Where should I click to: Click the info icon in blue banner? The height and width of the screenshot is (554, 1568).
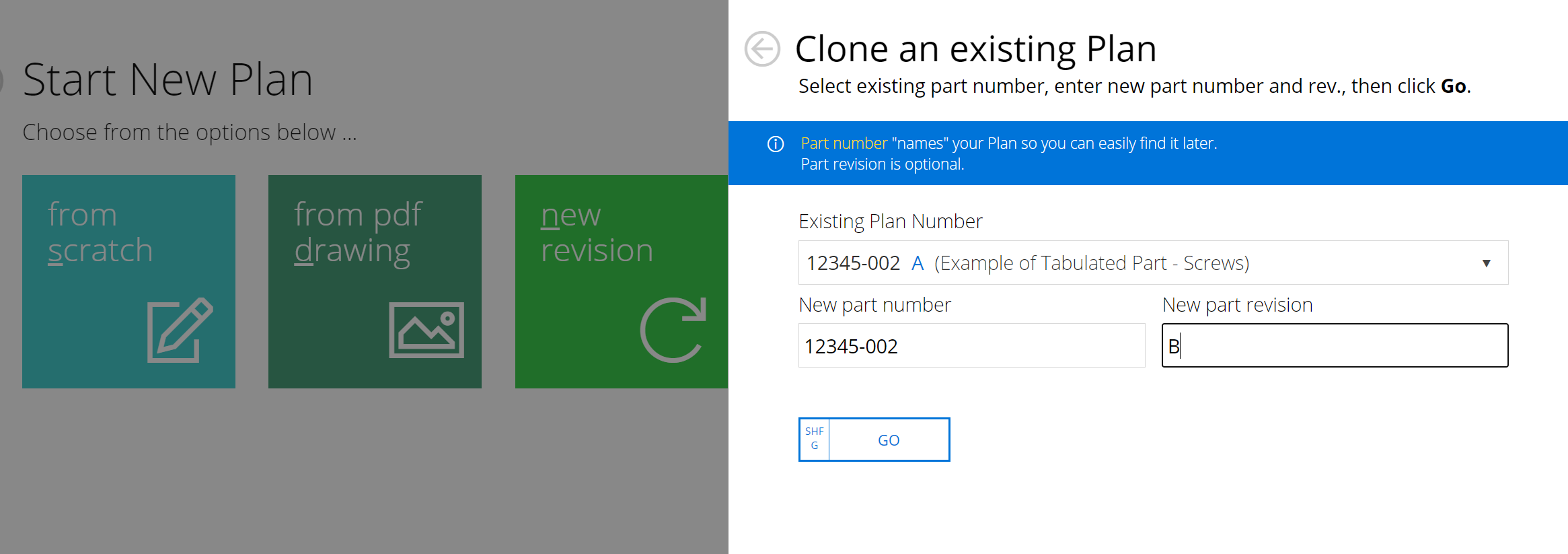776,144
